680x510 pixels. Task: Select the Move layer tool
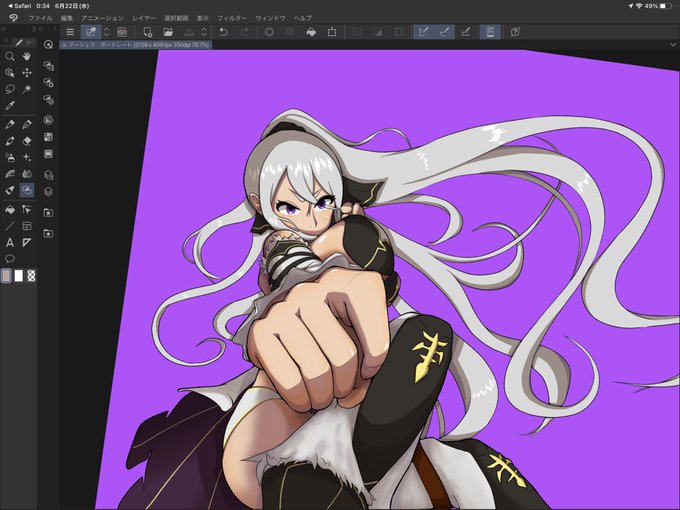(x=27, y=73)
